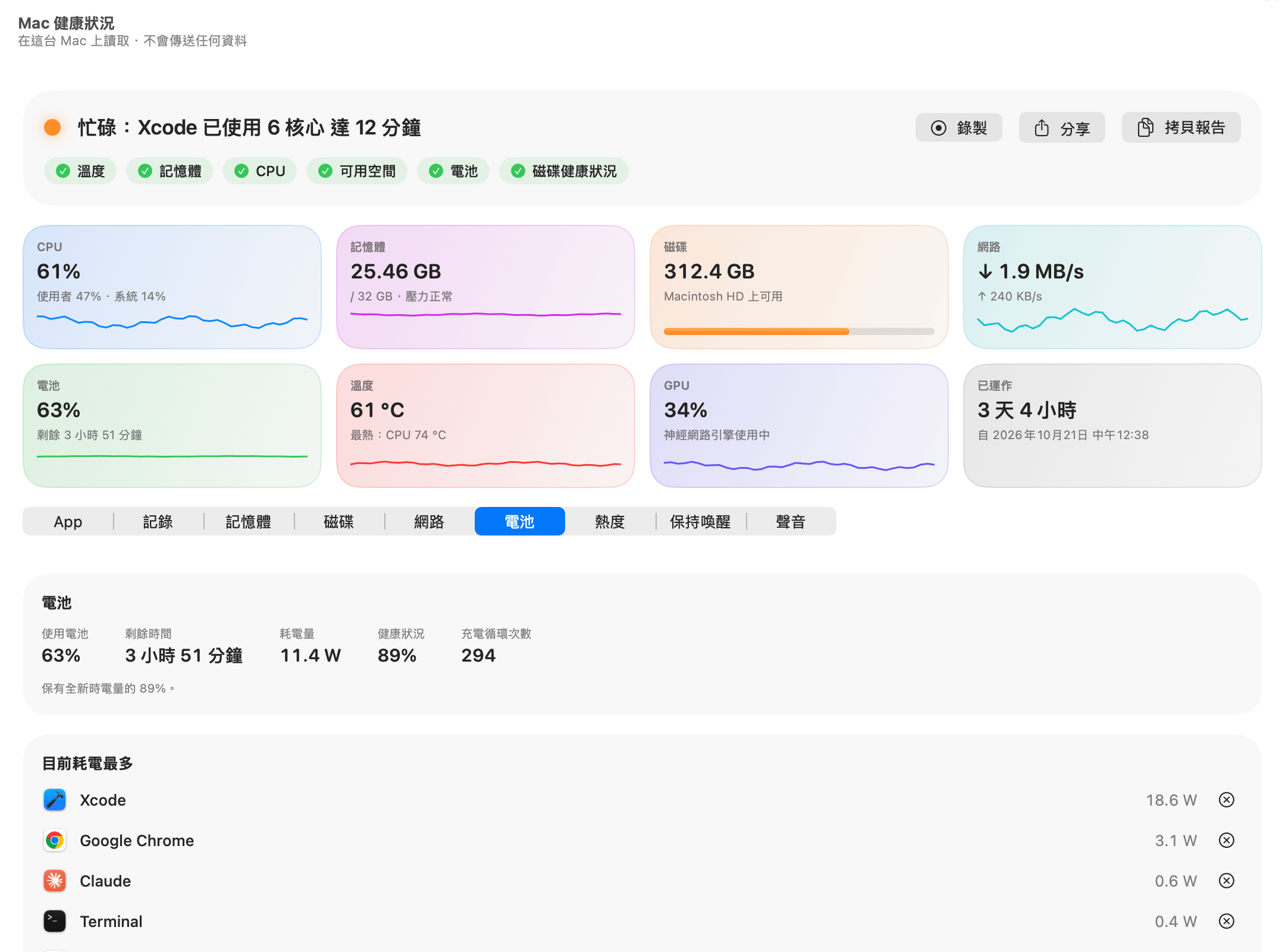
Task: Click the orange busy status dot
Action: (52, 127)
